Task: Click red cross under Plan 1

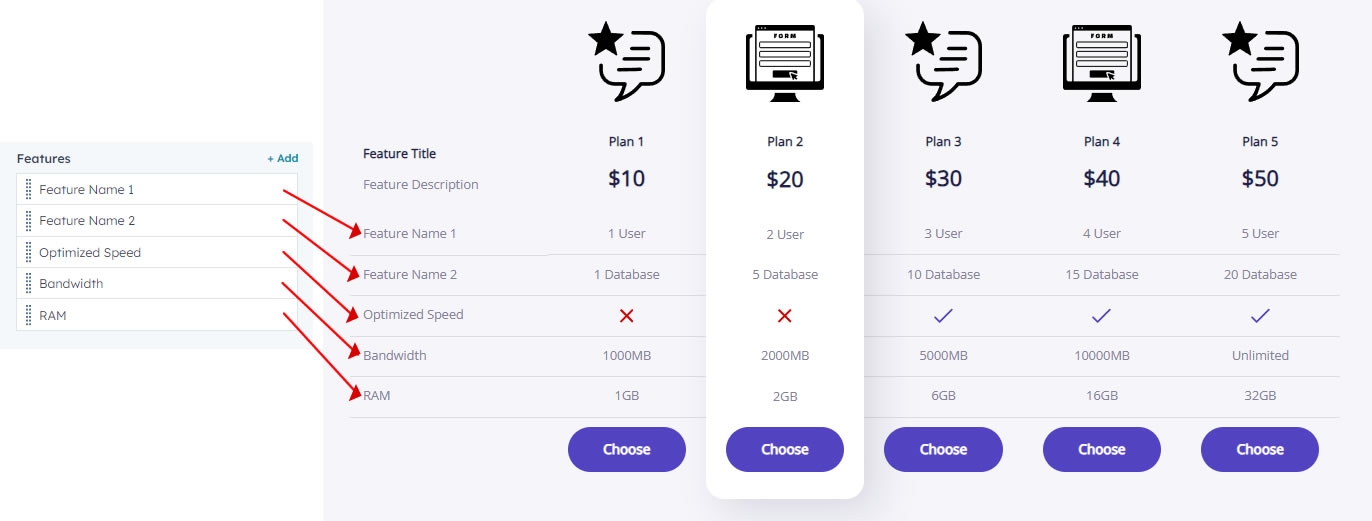Action: (627, 315)
